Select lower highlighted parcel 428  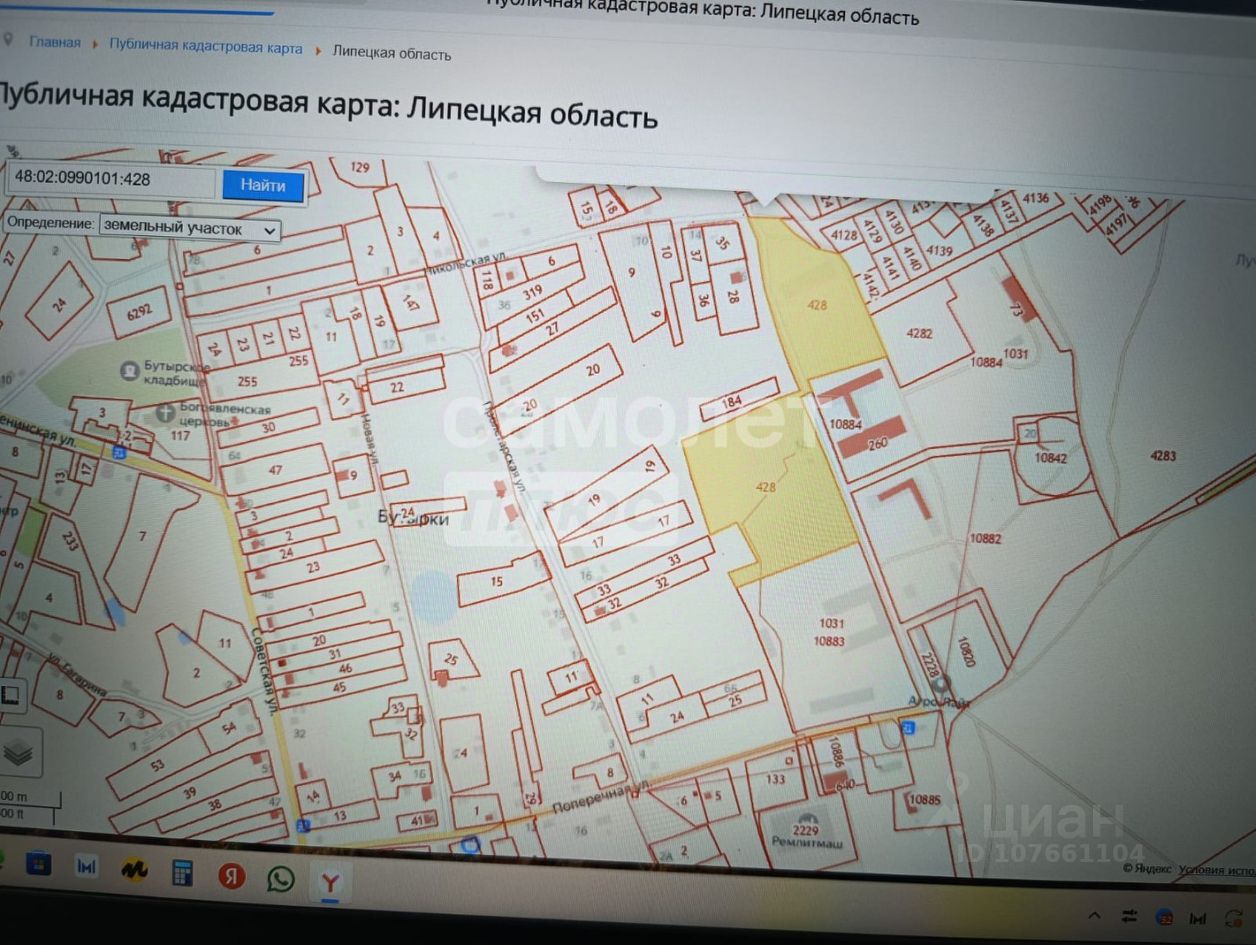767,487
